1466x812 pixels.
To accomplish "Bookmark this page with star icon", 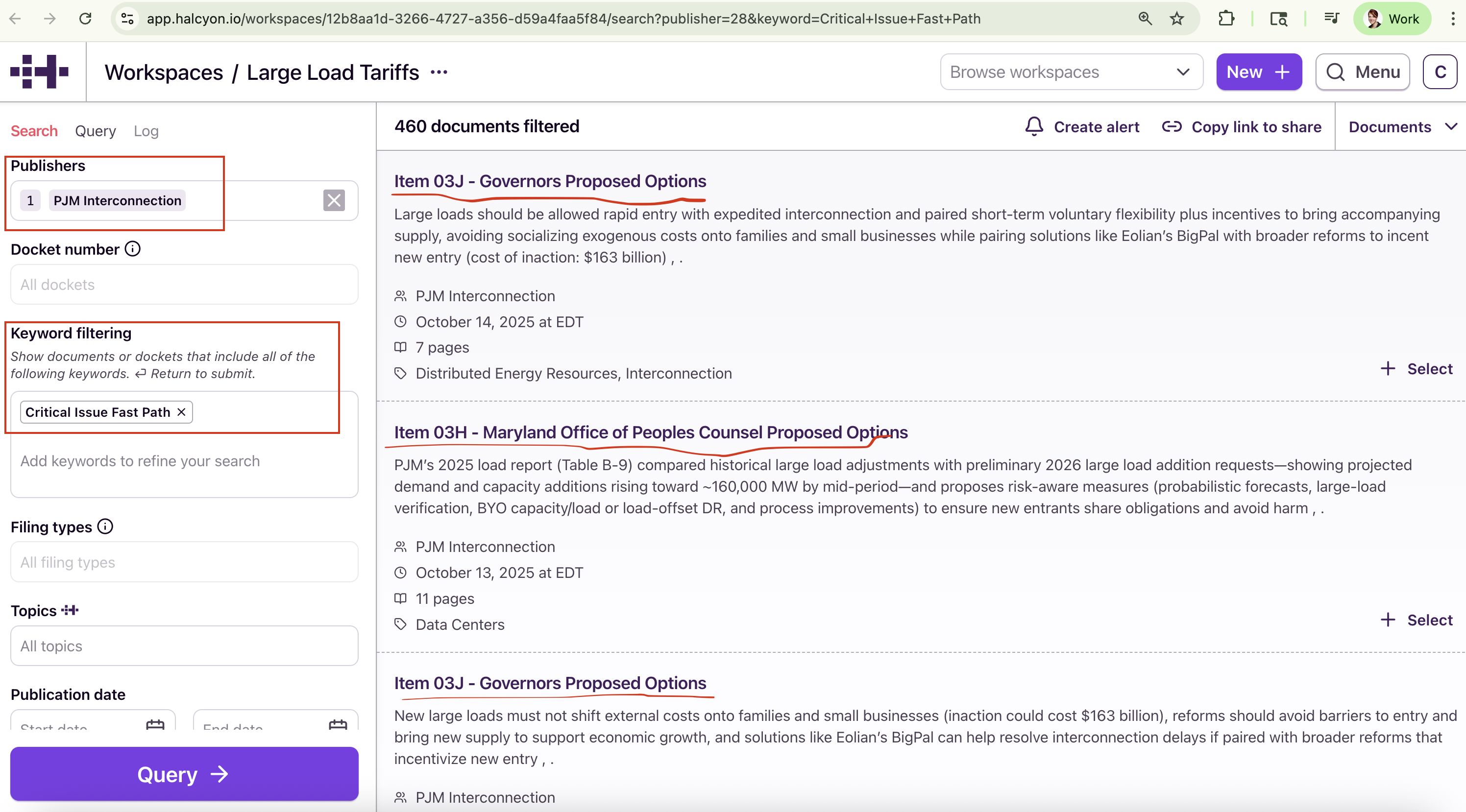I will 1176,19.
